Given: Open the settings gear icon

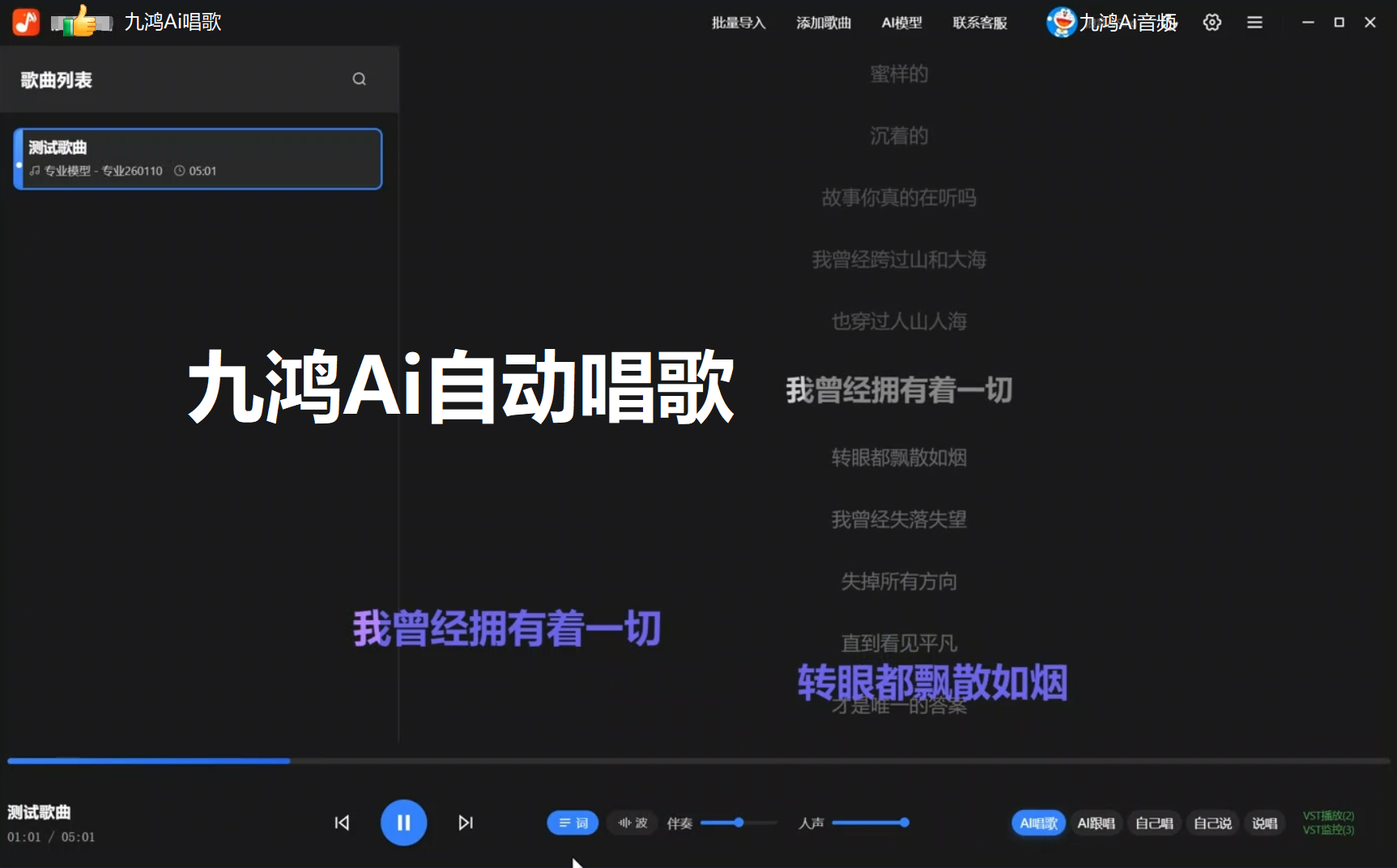Looking at the screenshot, I should [1212, 23].
